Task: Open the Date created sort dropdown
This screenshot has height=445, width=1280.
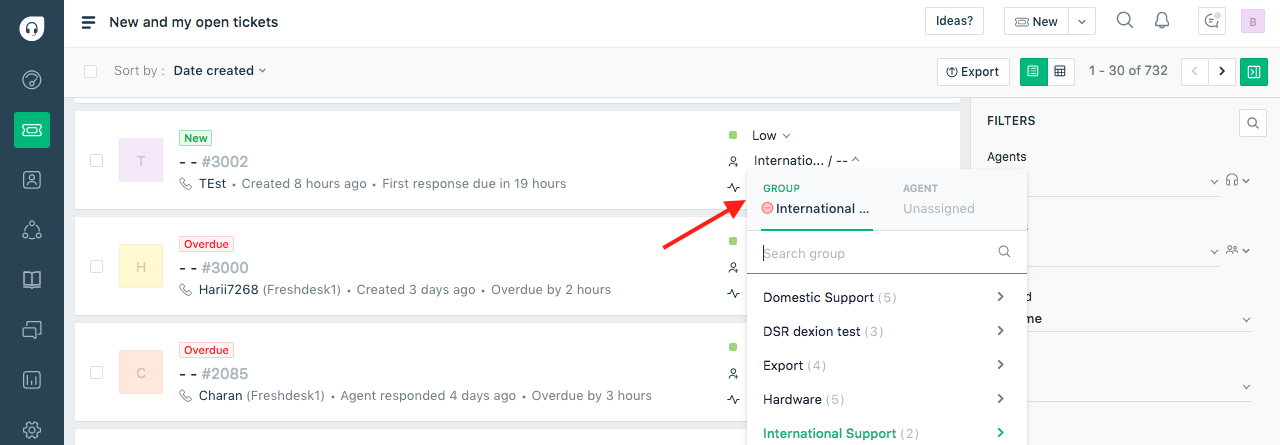Action: [220, 71]
